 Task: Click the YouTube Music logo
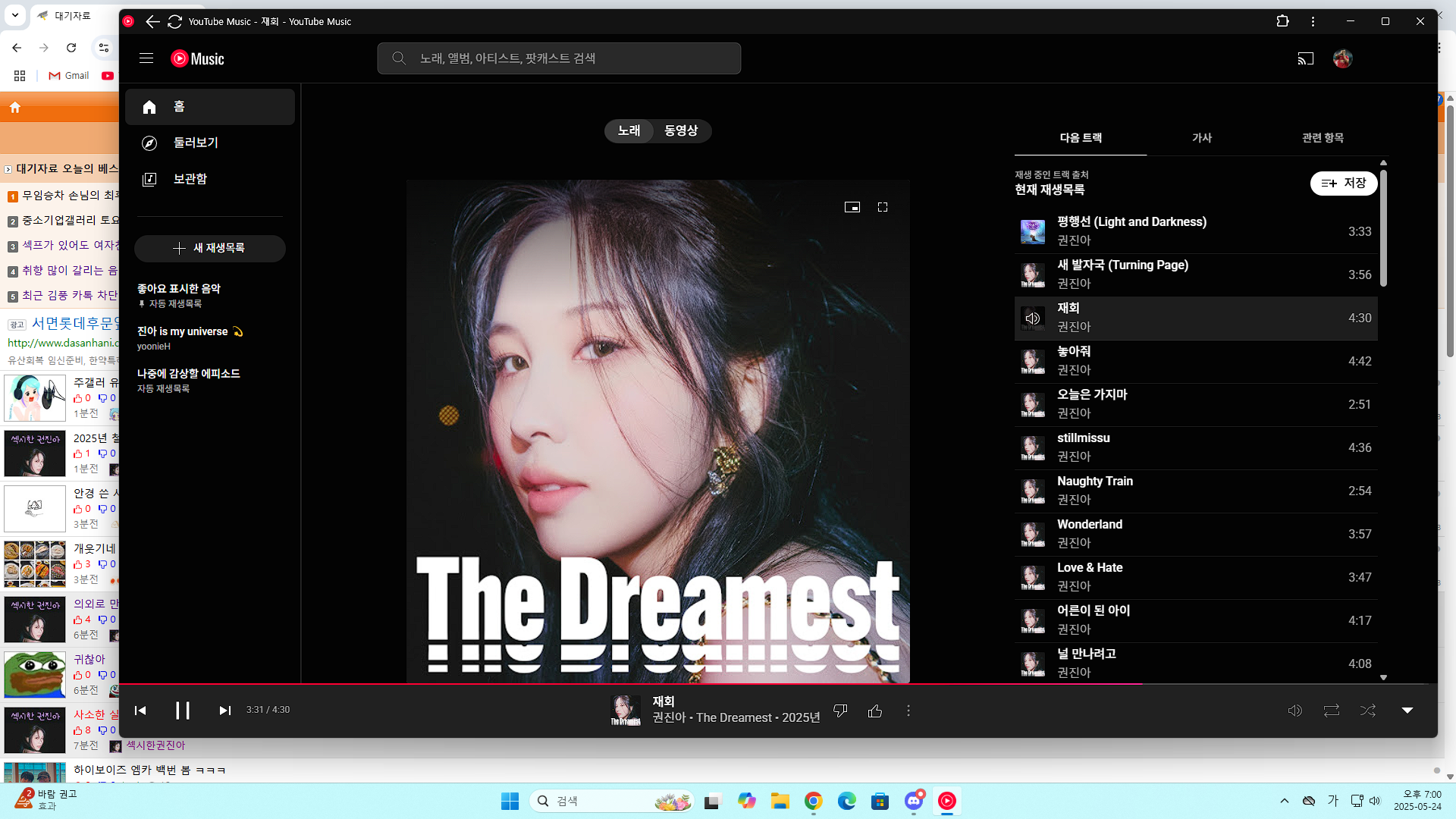tap(197, 58)
